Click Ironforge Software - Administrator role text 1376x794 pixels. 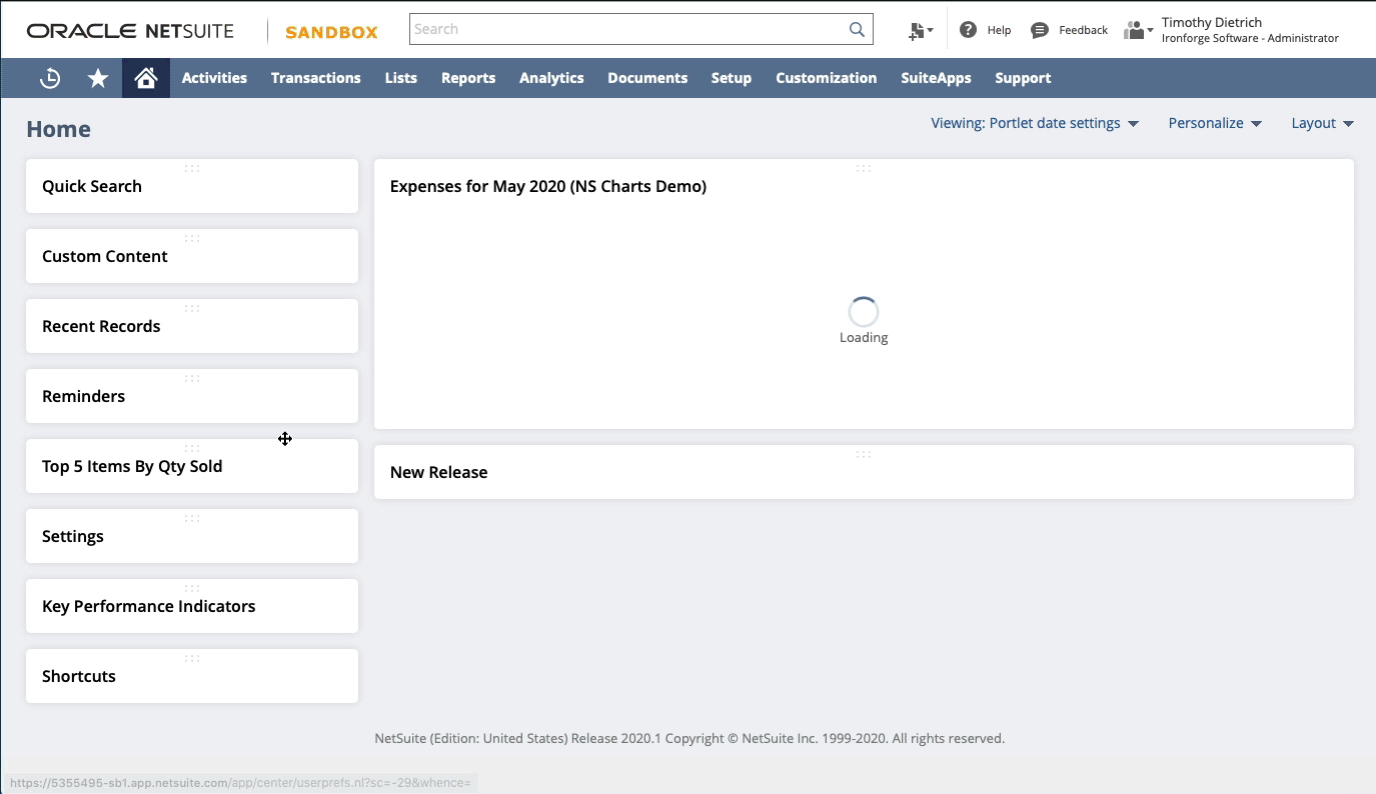coord(1250,38)
